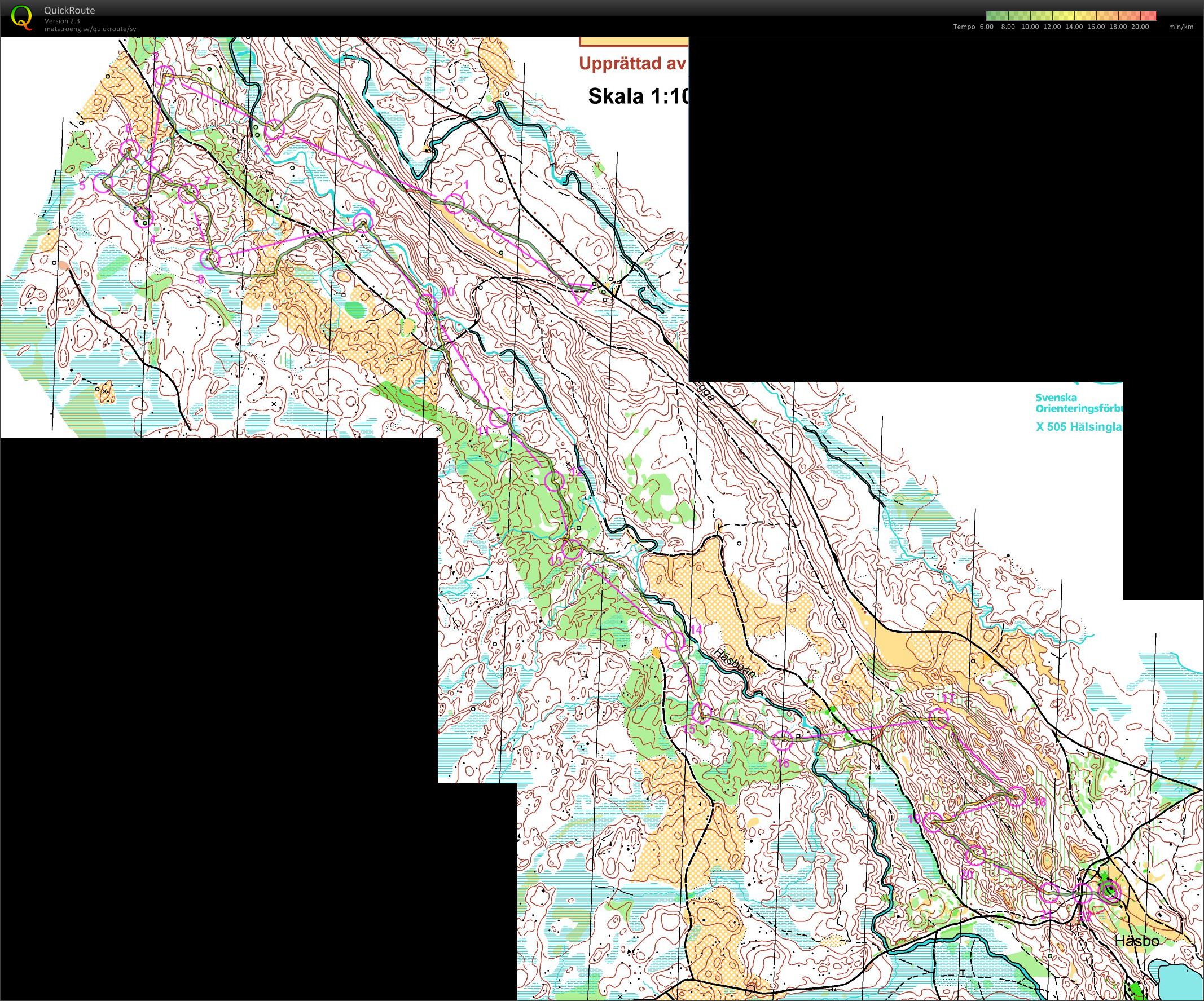The height and width of the screenshot is (1001, 1204).
Task: Select control circle 22 on the map
Action: coord(1083,894)
